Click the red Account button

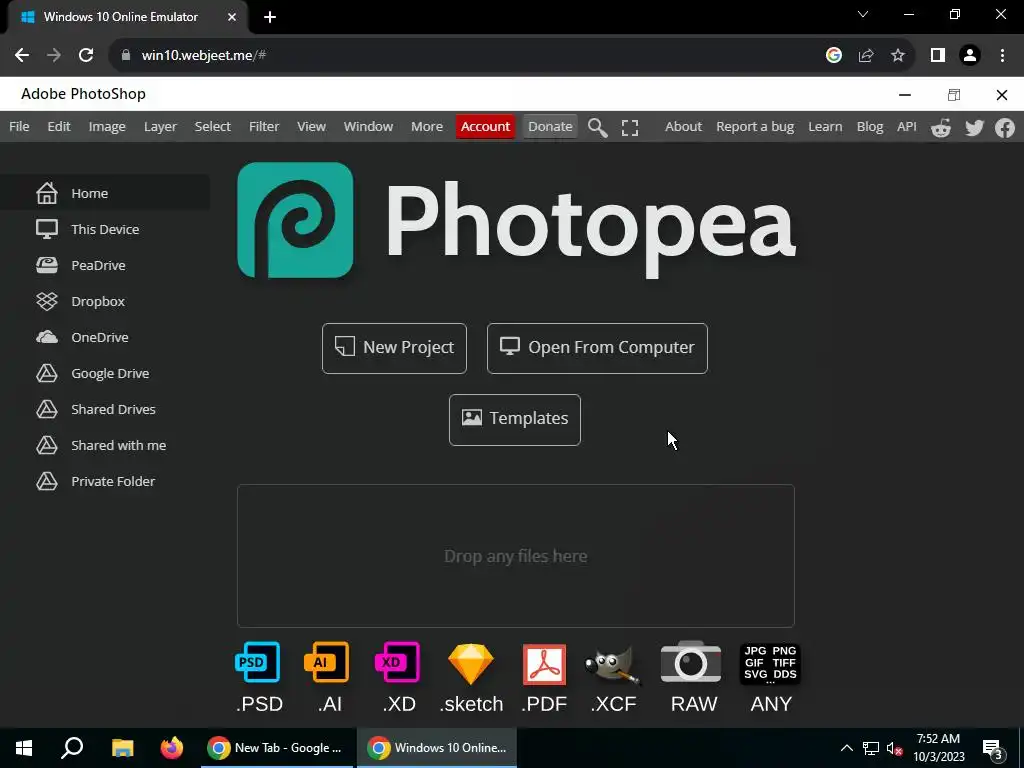pos(485,127)
